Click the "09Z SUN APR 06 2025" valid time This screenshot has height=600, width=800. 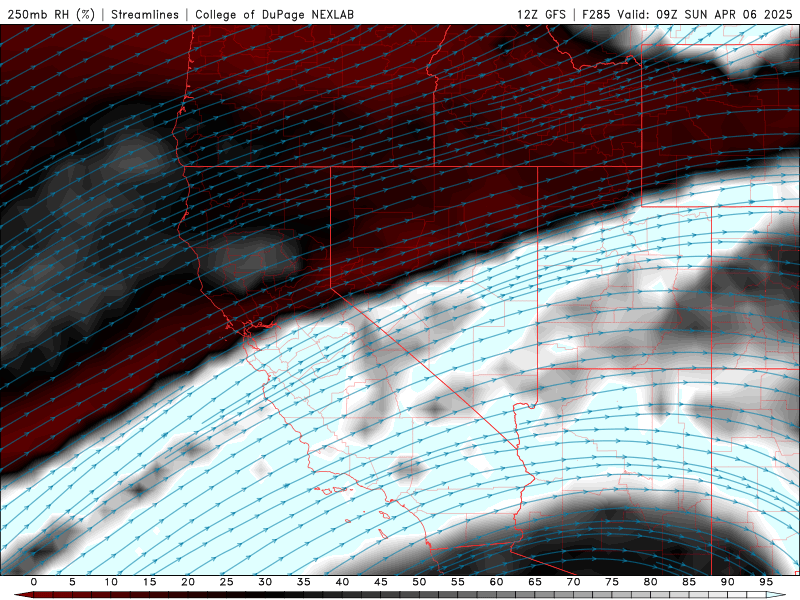[x=724, y=14]
